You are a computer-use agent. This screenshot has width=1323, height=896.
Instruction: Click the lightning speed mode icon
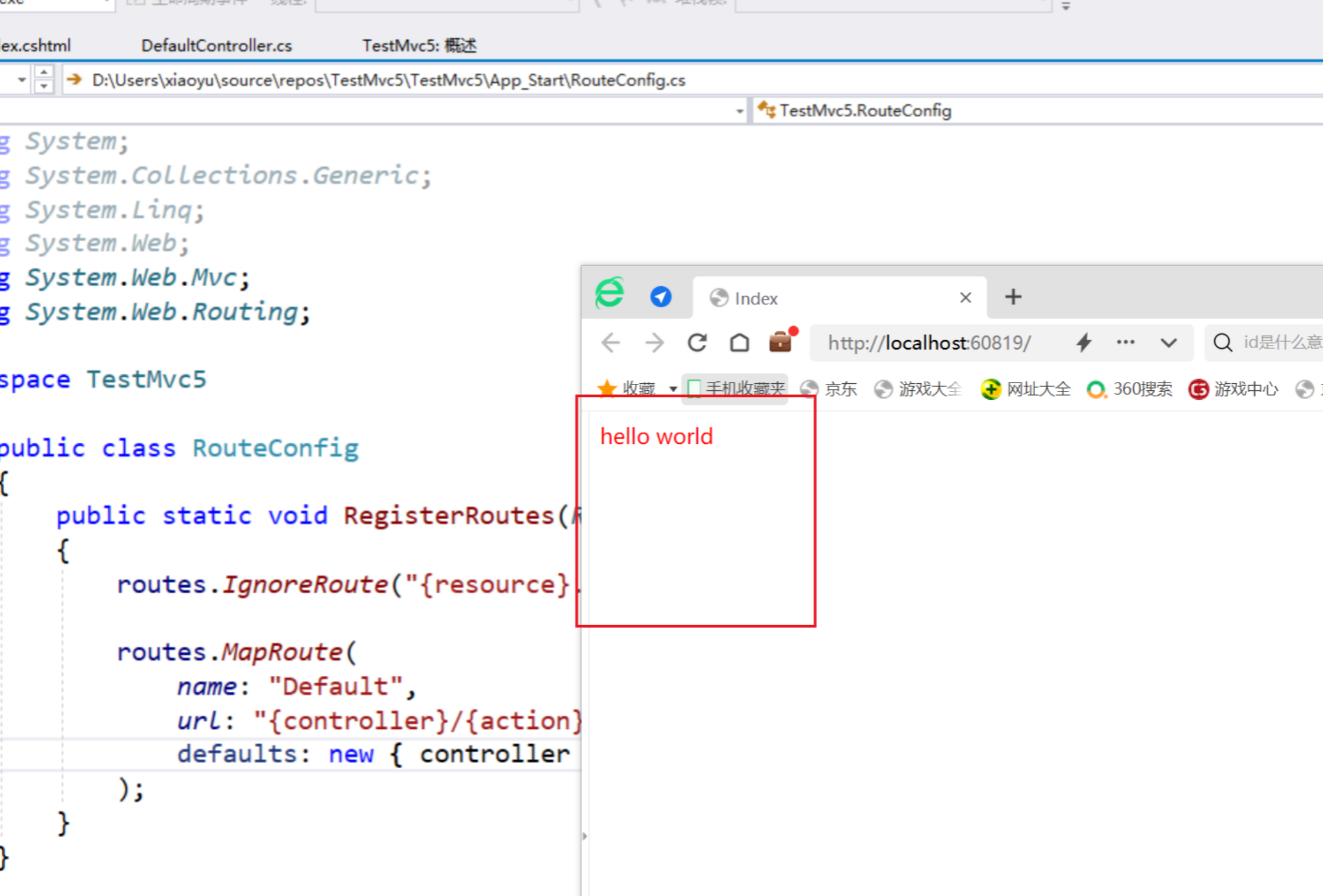click(x=1084, y=342)
